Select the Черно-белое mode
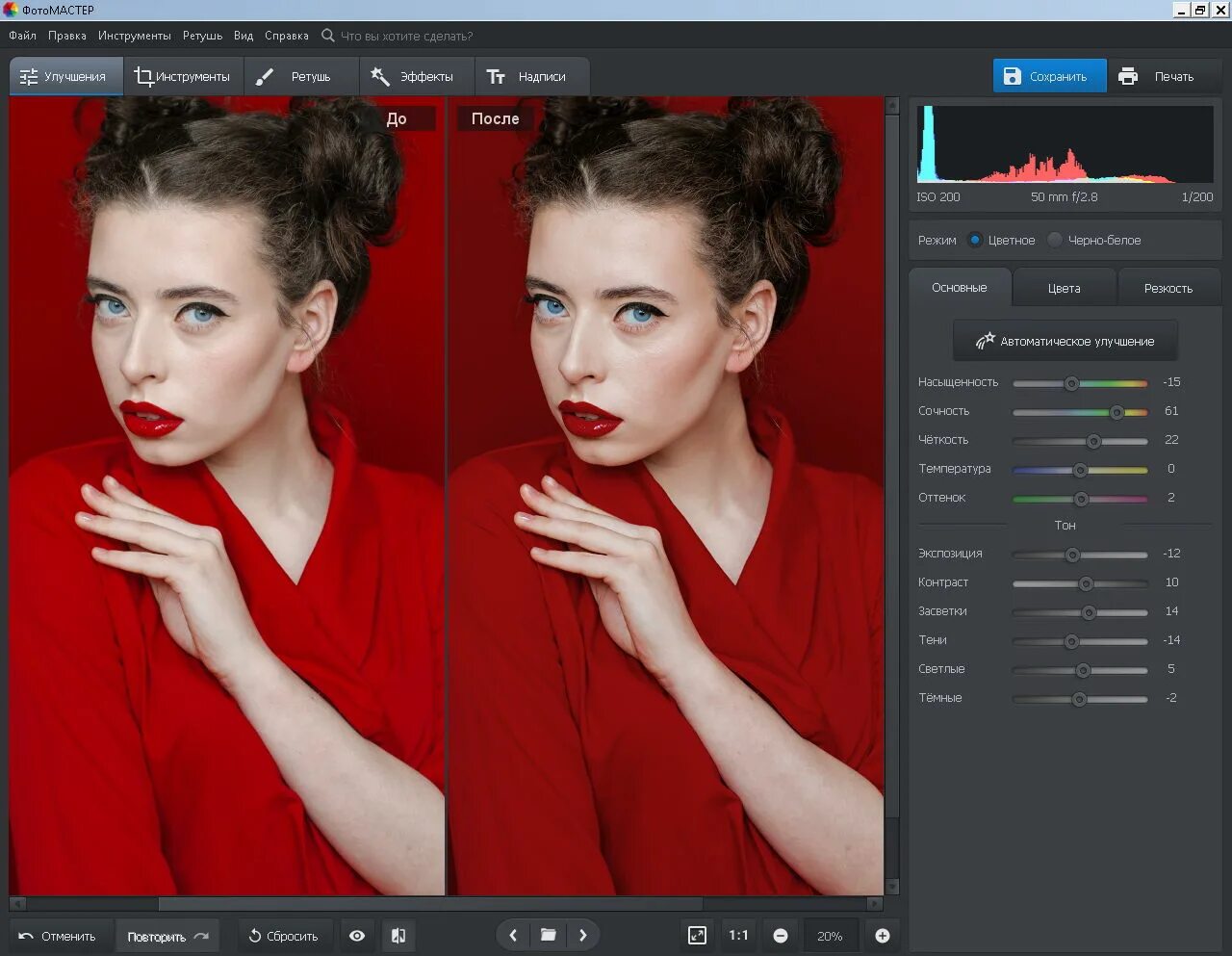The height and width of the screenshot is (956, 1232). click(x=1055, y=240)
